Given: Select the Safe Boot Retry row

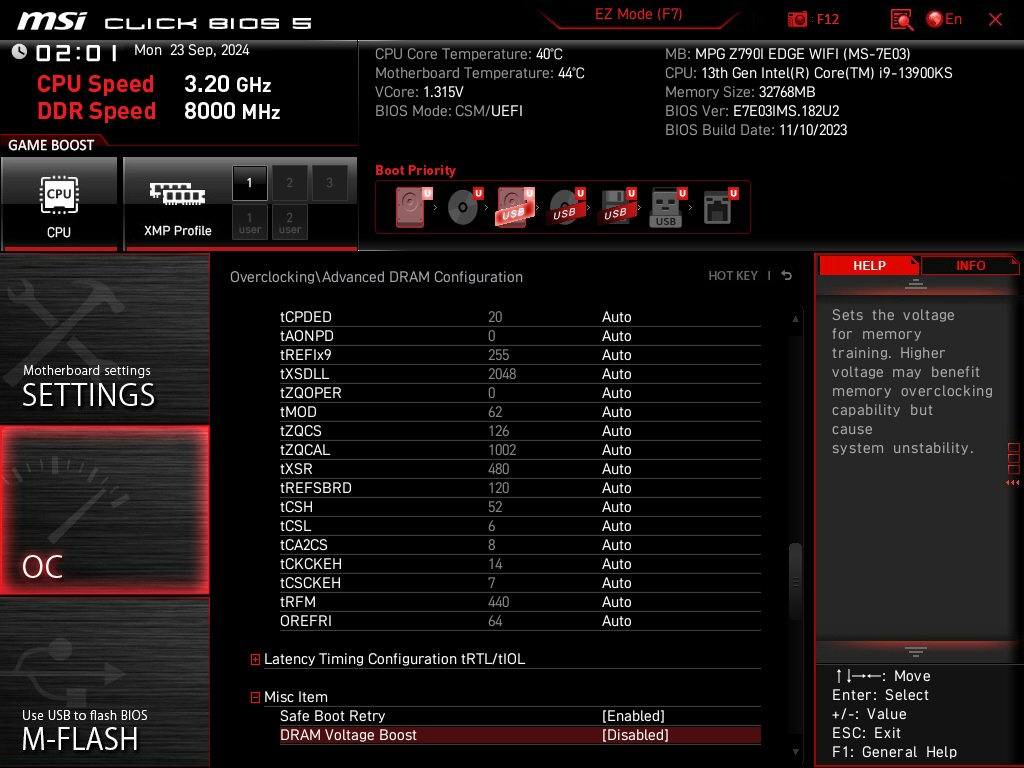Looking at the screenshot, I should pos(520,716).
